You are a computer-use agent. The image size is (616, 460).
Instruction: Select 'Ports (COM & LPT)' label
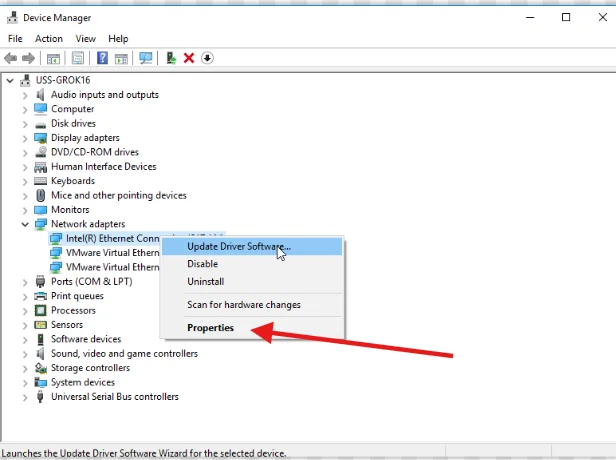(x=92, y=281)
